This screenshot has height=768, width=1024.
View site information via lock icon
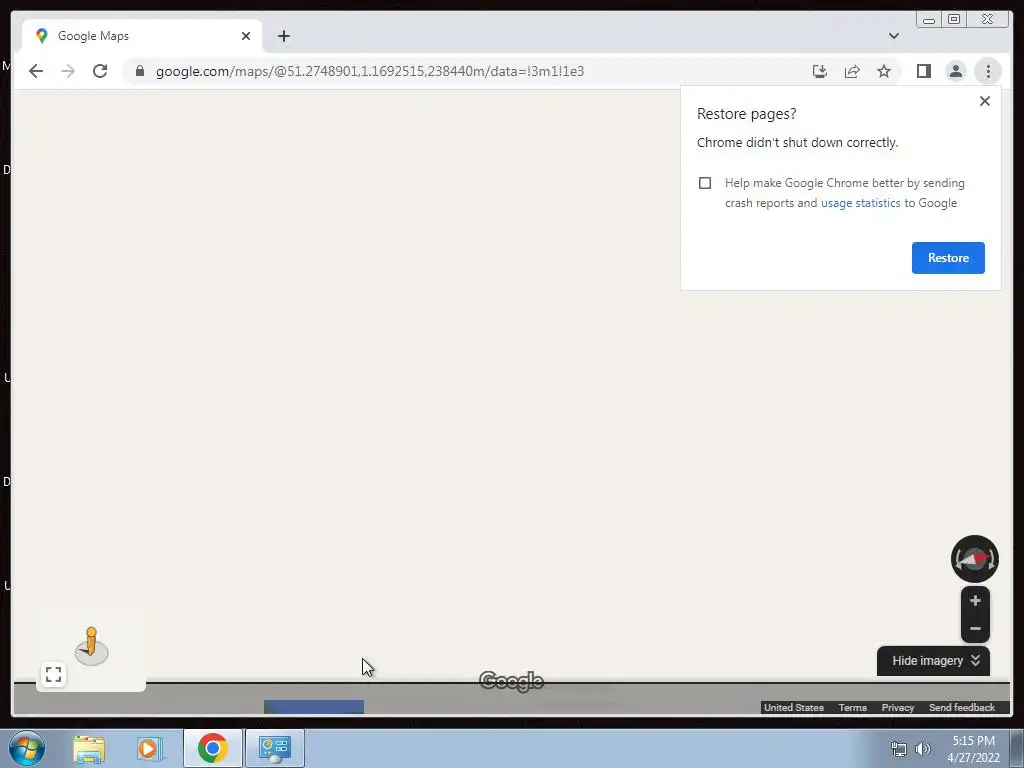click(x=140, y=71)
